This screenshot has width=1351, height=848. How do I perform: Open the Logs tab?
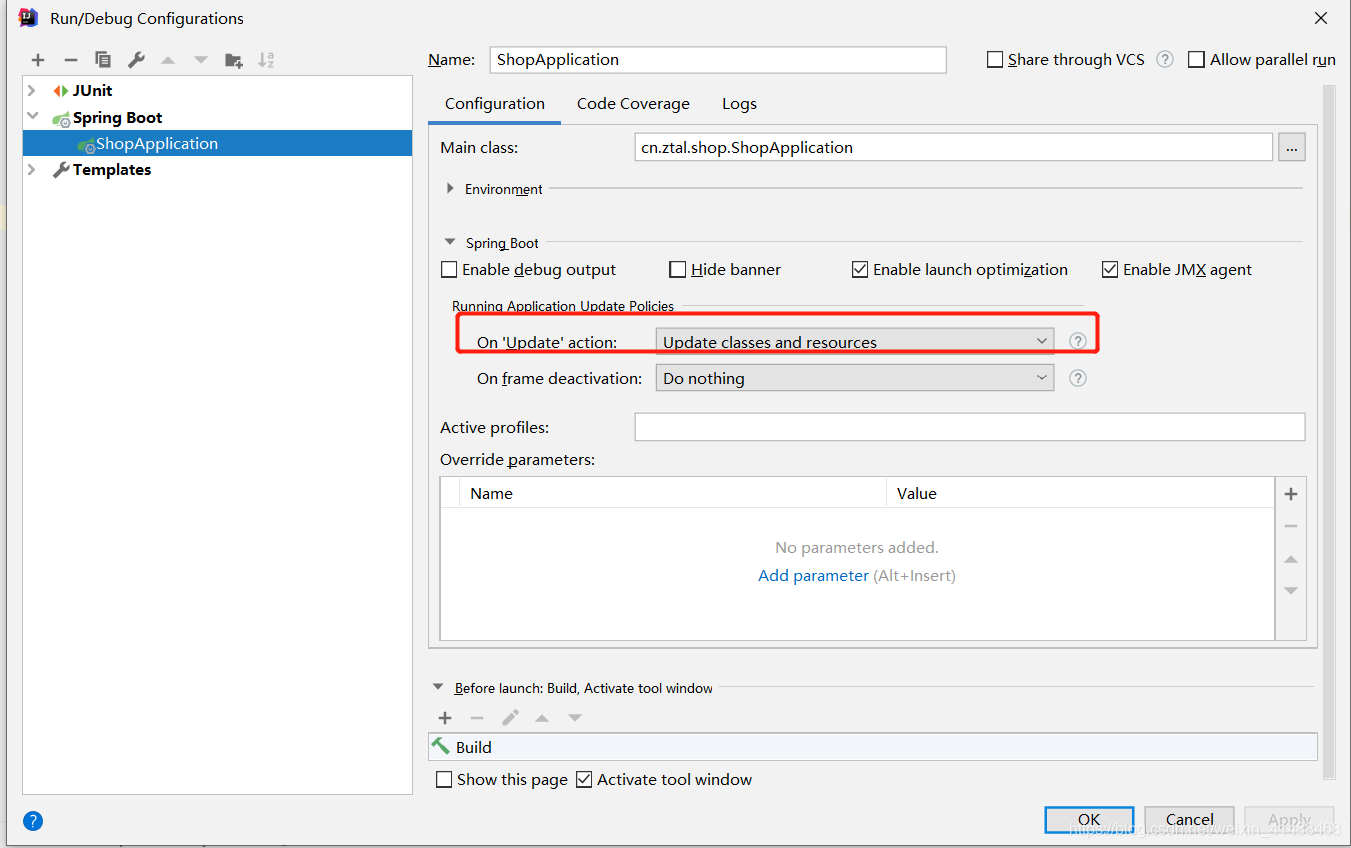point(739,104)
